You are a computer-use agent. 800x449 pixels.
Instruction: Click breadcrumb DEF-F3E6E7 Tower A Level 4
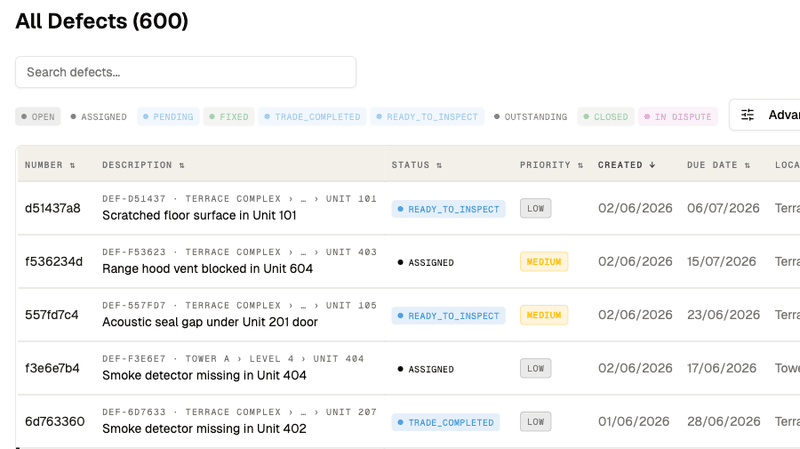233,359
